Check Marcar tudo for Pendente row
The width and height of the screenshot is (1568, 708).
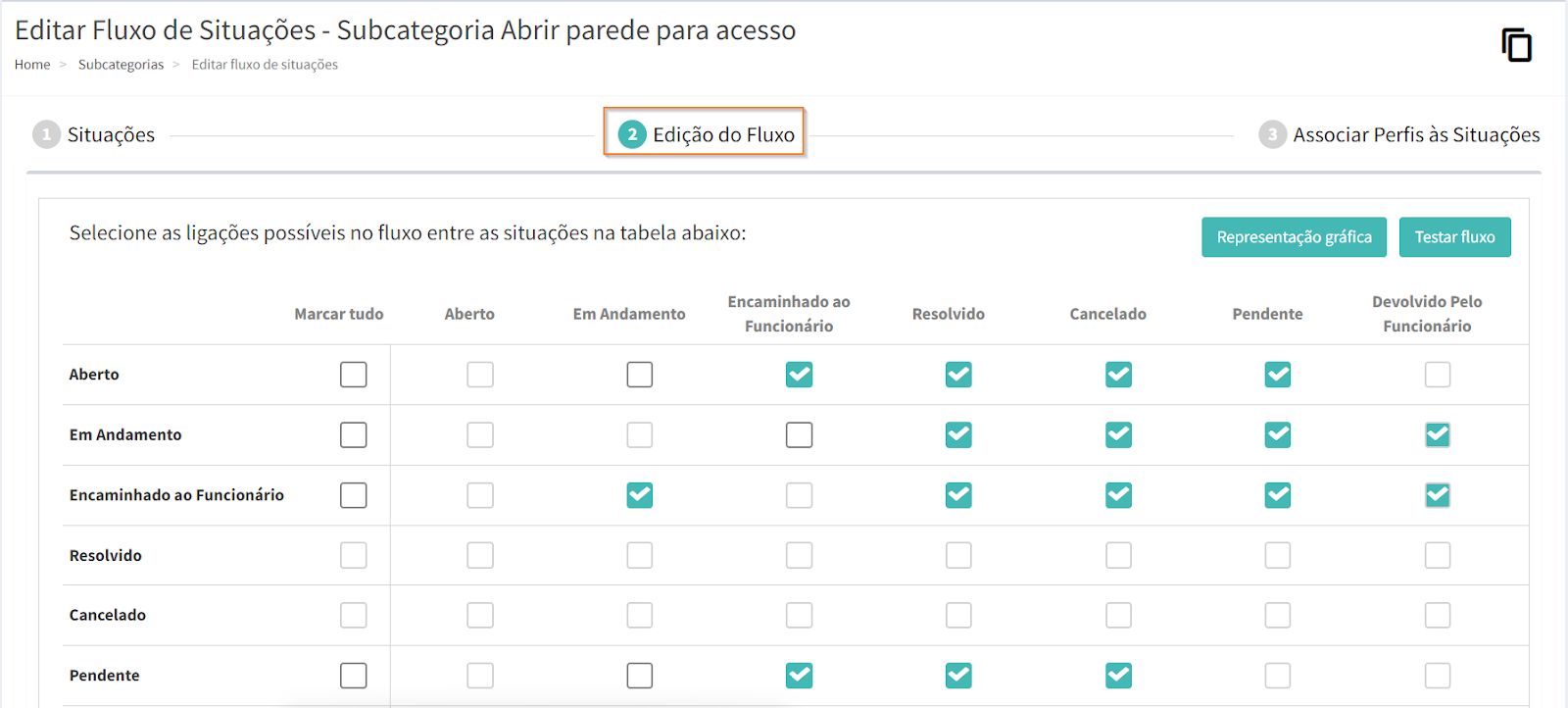(x=353, y=676)
